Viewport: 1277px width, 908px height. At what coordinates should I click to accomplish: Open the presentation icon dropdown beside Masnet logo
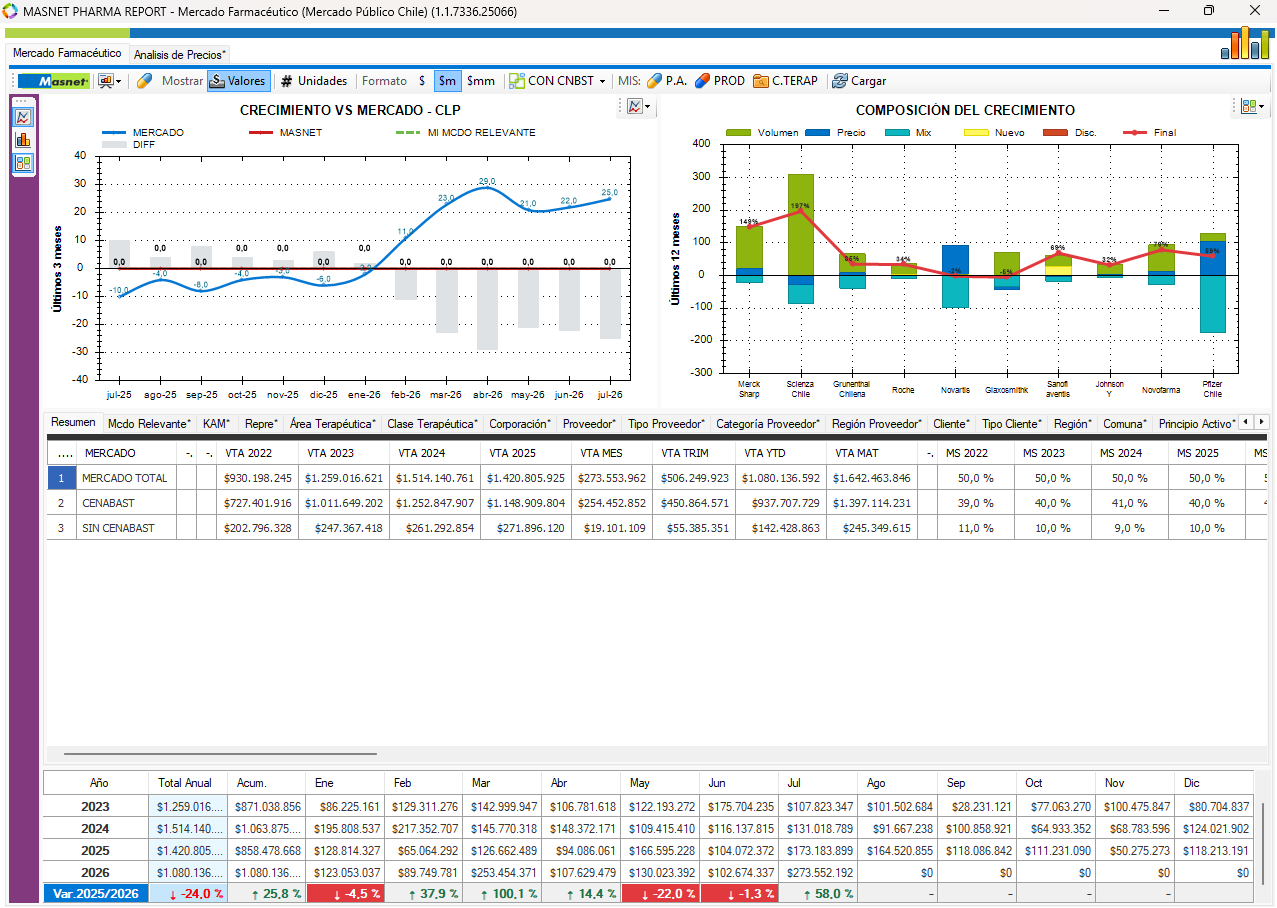tap(109, 81)
